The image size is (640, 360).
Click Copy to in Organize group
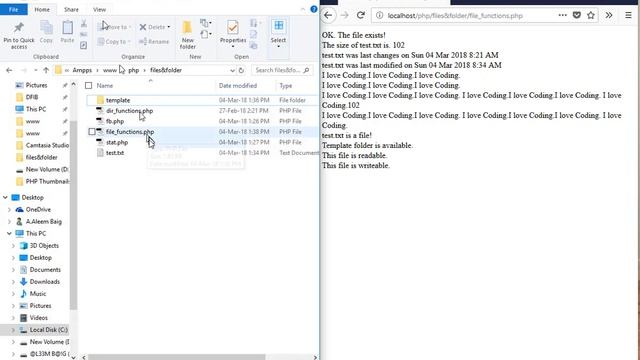click(x=114, y=42)
